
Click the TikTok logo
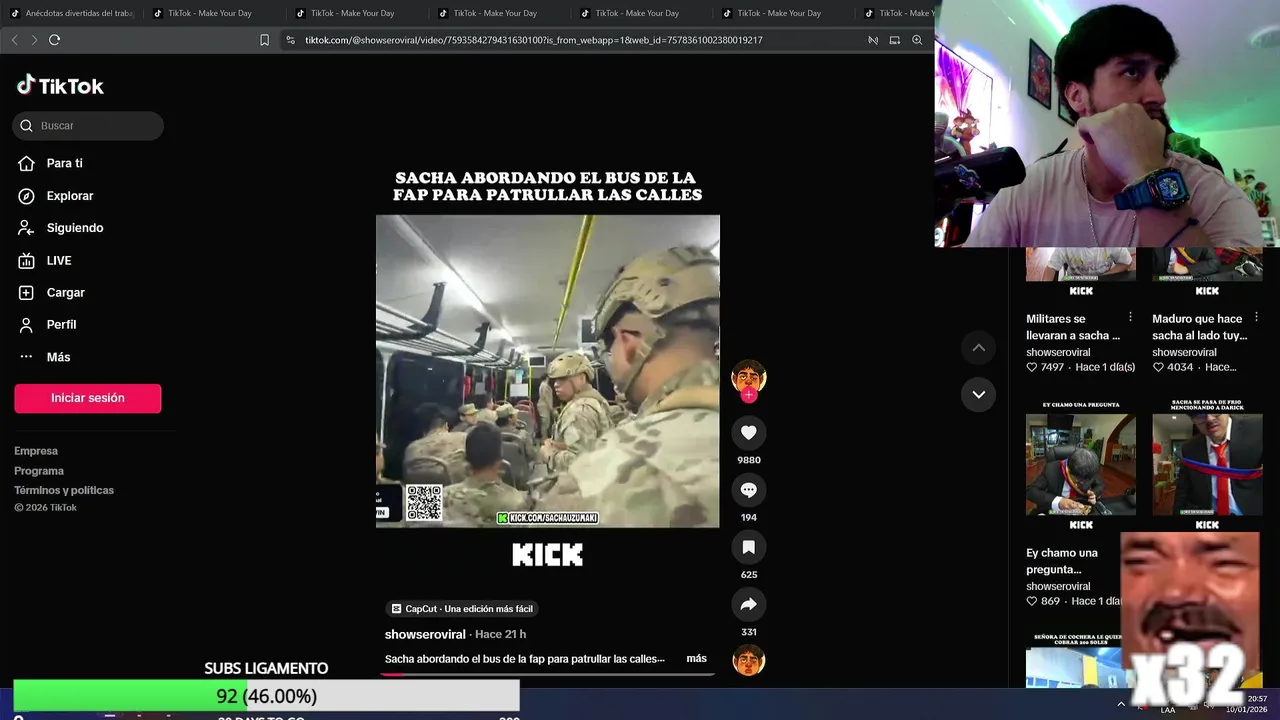click(x=60, y=85)
